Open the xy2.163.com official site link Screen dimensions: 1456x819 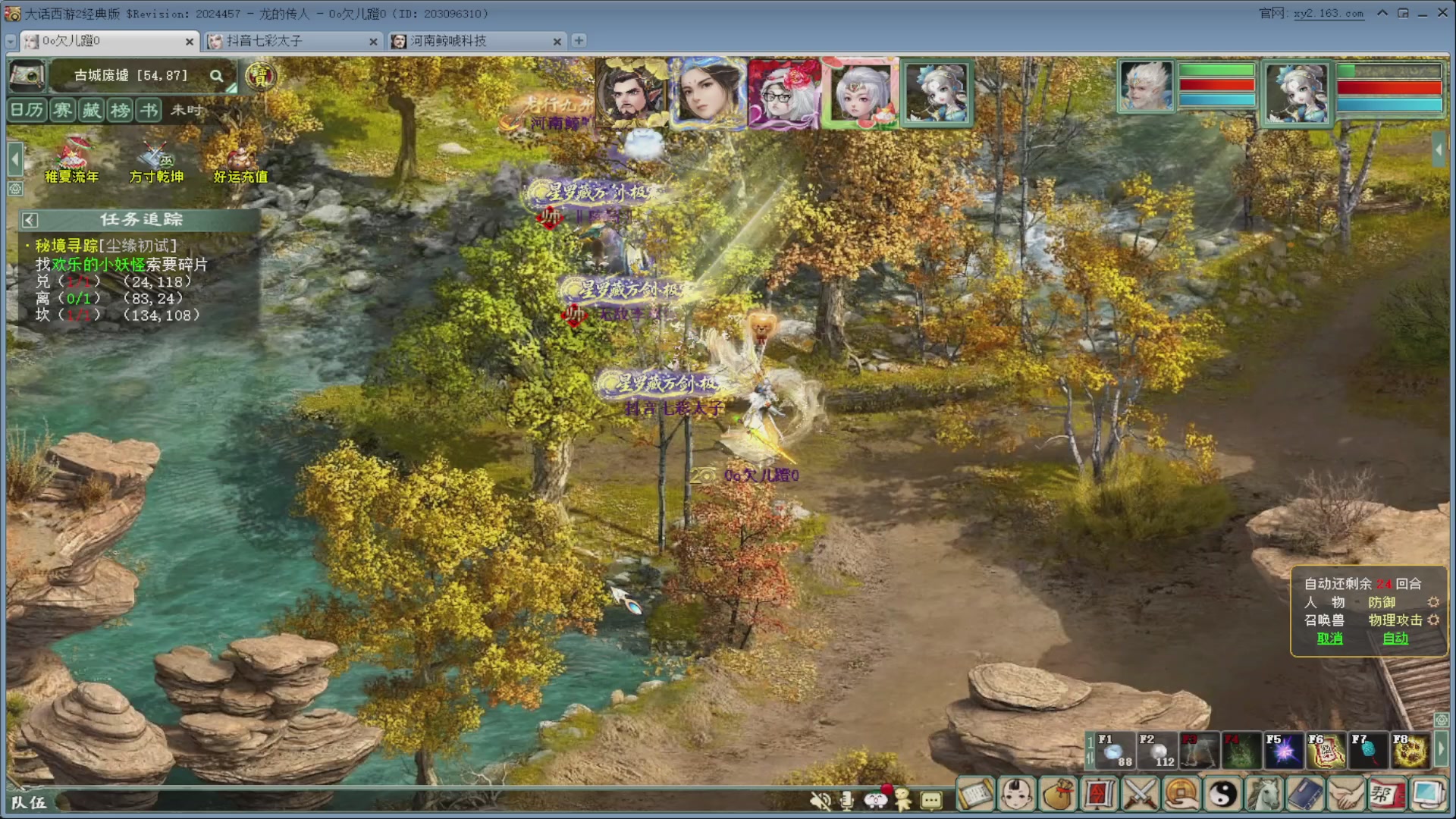click(1328, 13)
